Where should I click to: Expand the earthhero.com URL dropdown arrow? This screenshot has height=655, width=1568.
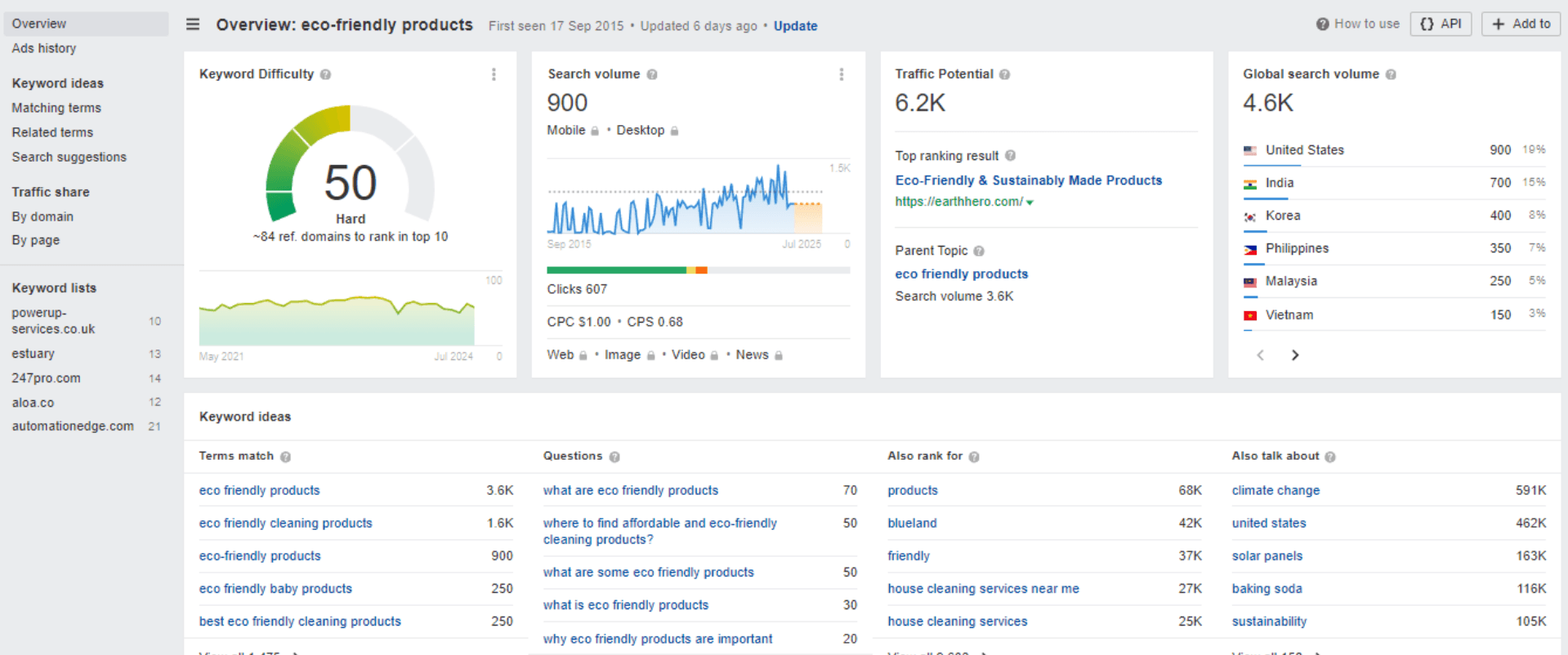(1030, 203)
